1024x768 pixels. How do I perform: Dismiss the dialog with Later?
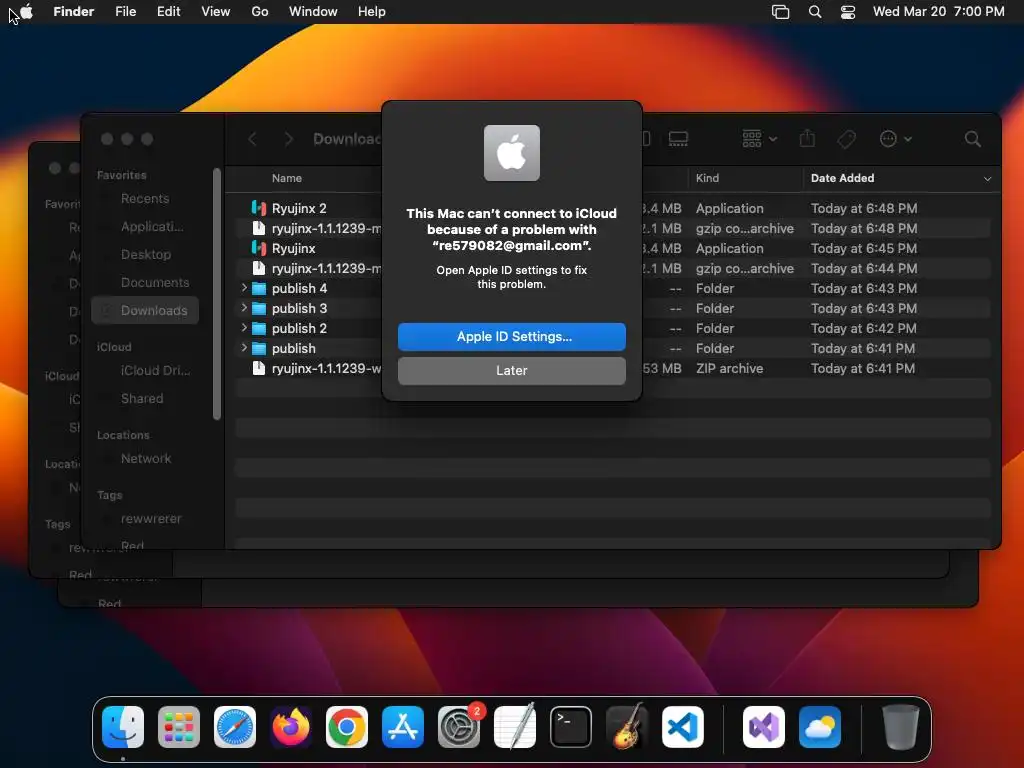click(x=512, y=370)
